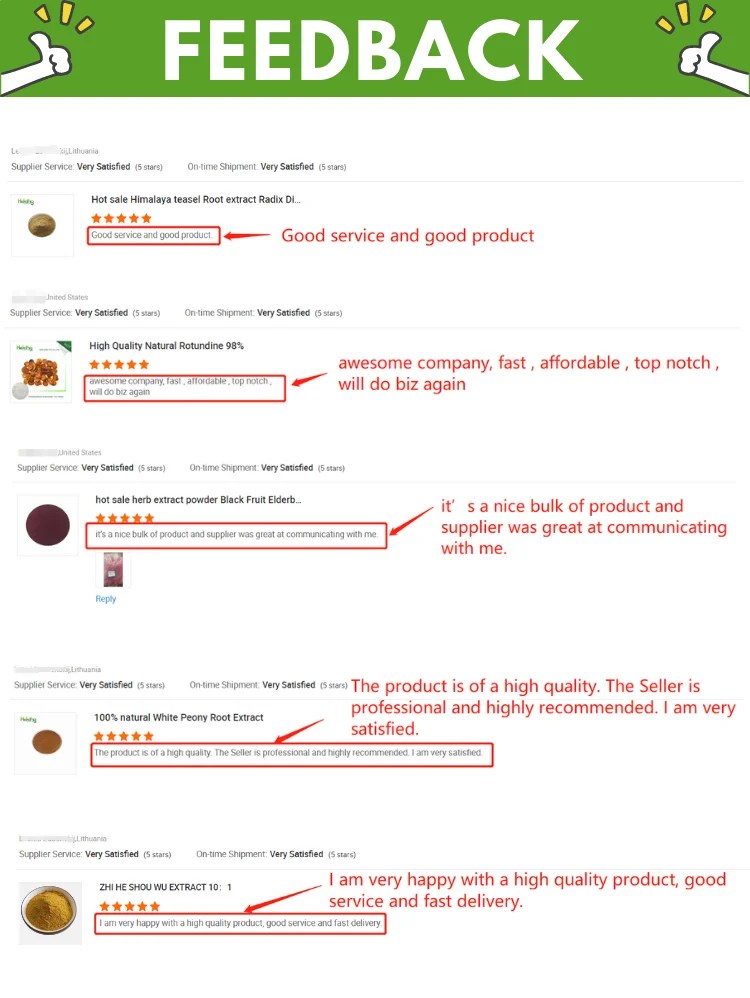Click the star rating under Himalaya teasel Root extract
The image size is (750, 998).
121,218
